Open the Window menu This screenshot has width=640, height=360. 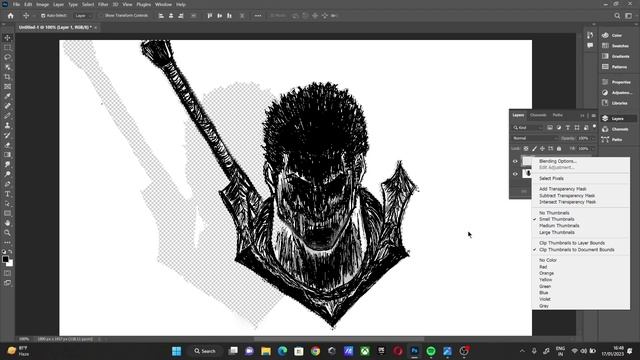[x=163, y=4]
